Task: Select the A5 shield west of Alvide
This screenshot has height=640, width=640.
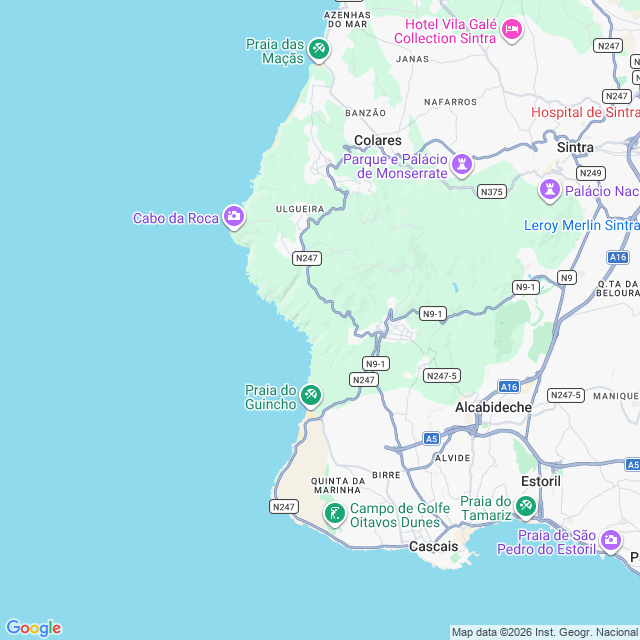Action: 431,439
